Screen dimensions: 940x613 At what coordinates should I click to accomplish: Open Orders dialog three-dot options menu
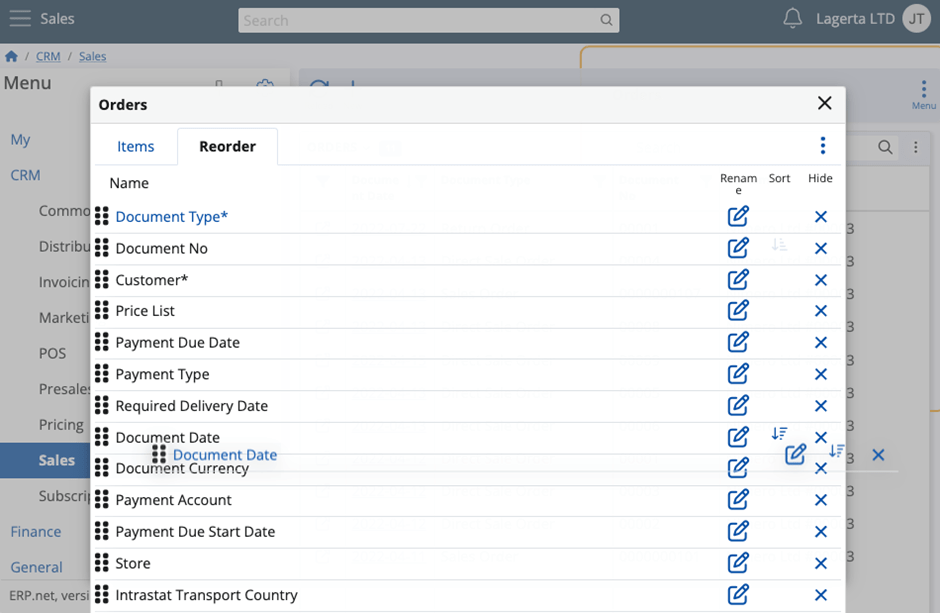[x=822, y=146]
